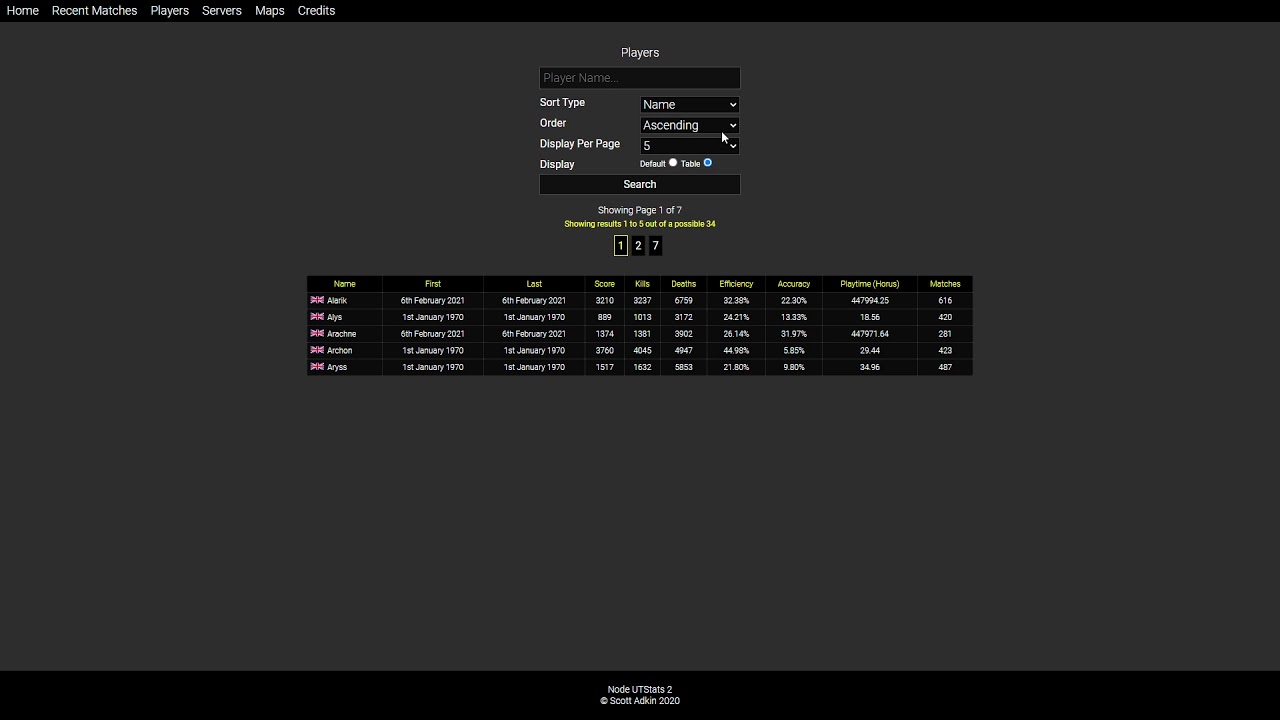Click Aryss's efficiency value 21.80%
Image resolution: width=1280 pixels, height=720 pixels.
tap(736, 367)
